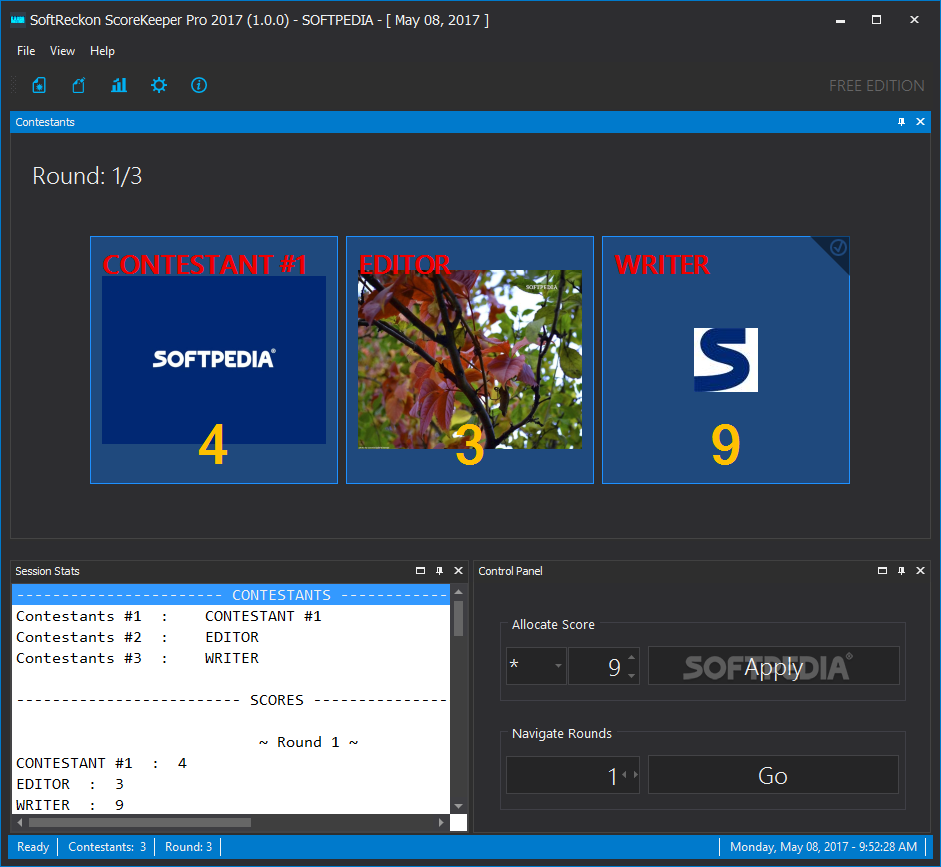Close the Session Stats panel
The height and width of the screenshot is (867, 941).
[x=458, y=571]
